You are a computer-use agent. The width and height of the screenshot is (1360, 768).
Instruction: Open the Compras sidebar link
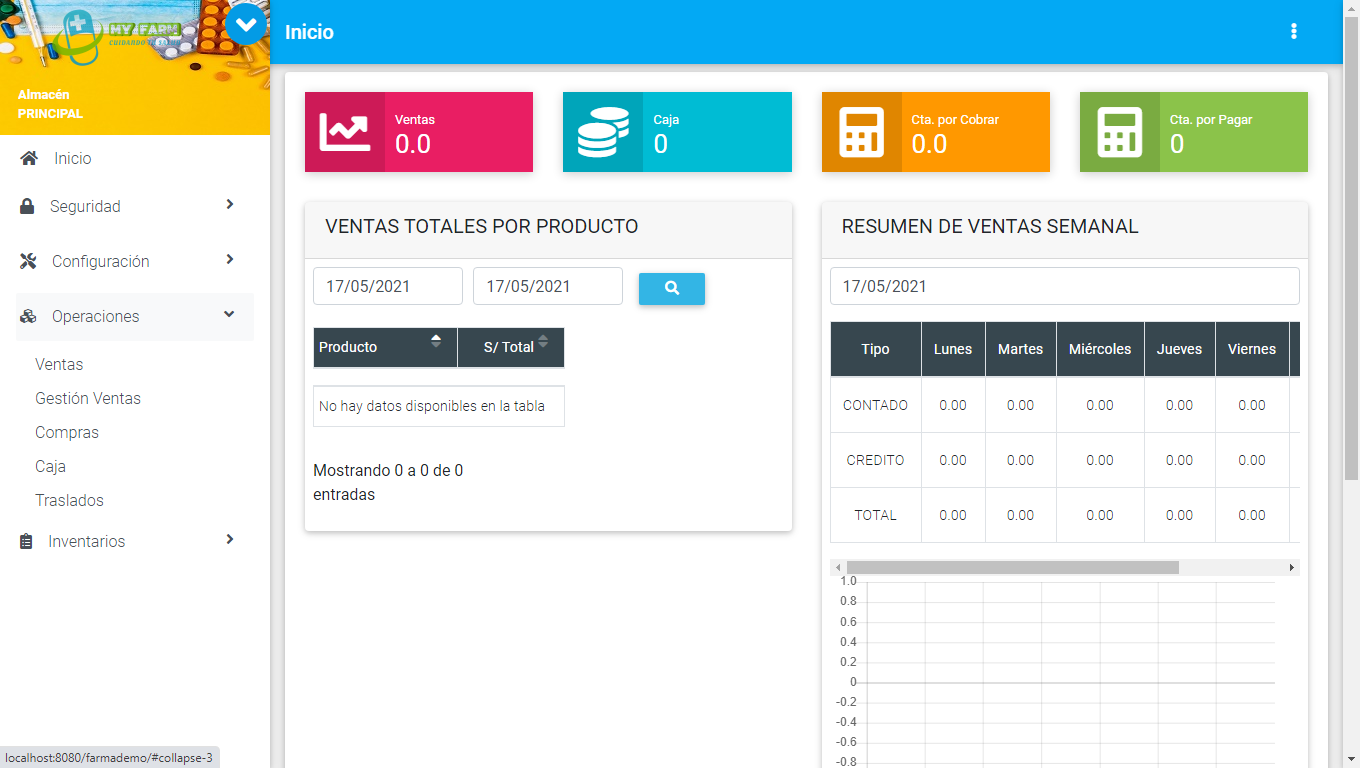(67, 433)
